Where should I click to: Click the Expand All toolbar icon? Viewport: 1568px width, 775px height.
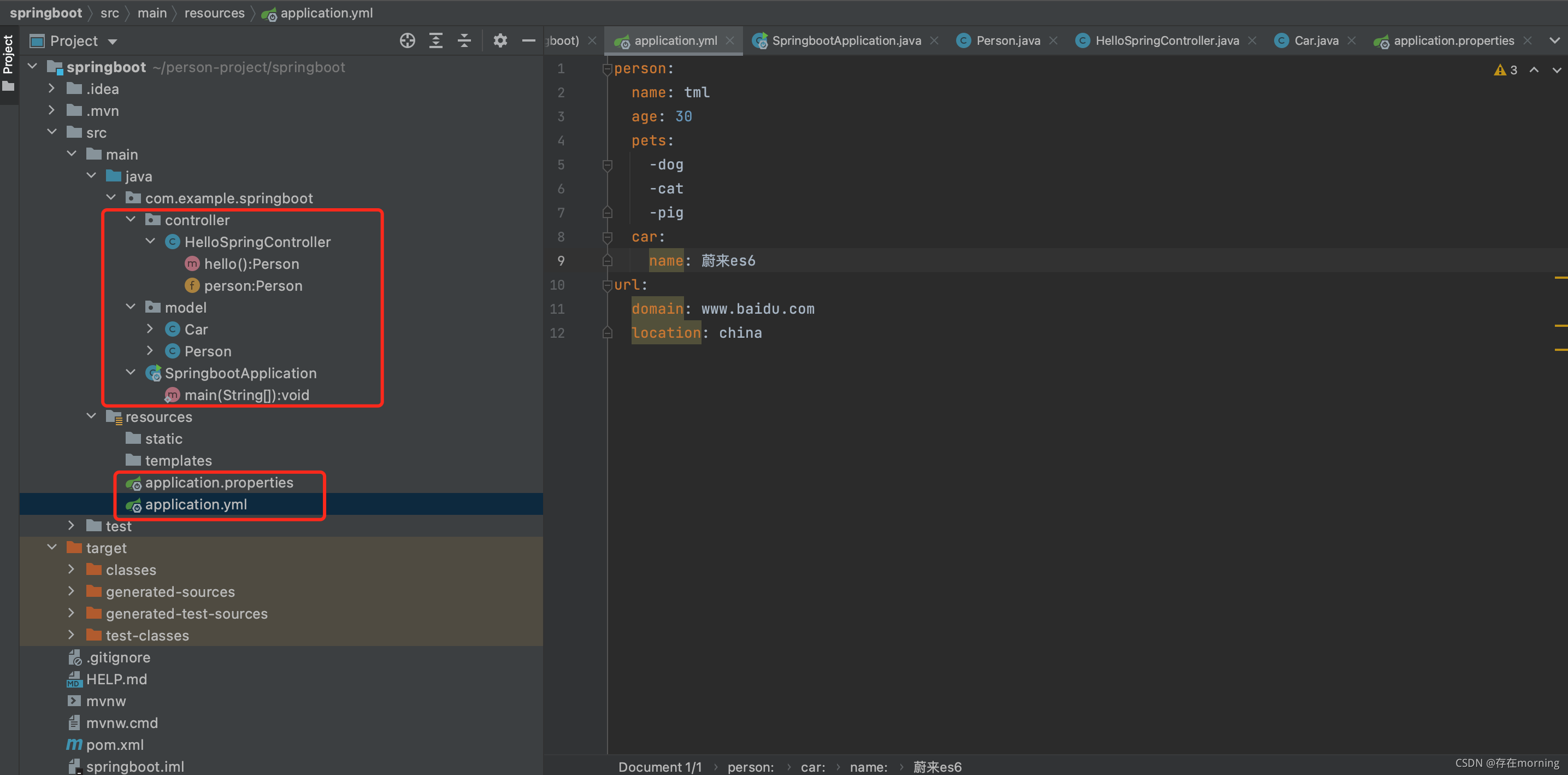click(x=436, y=41)
